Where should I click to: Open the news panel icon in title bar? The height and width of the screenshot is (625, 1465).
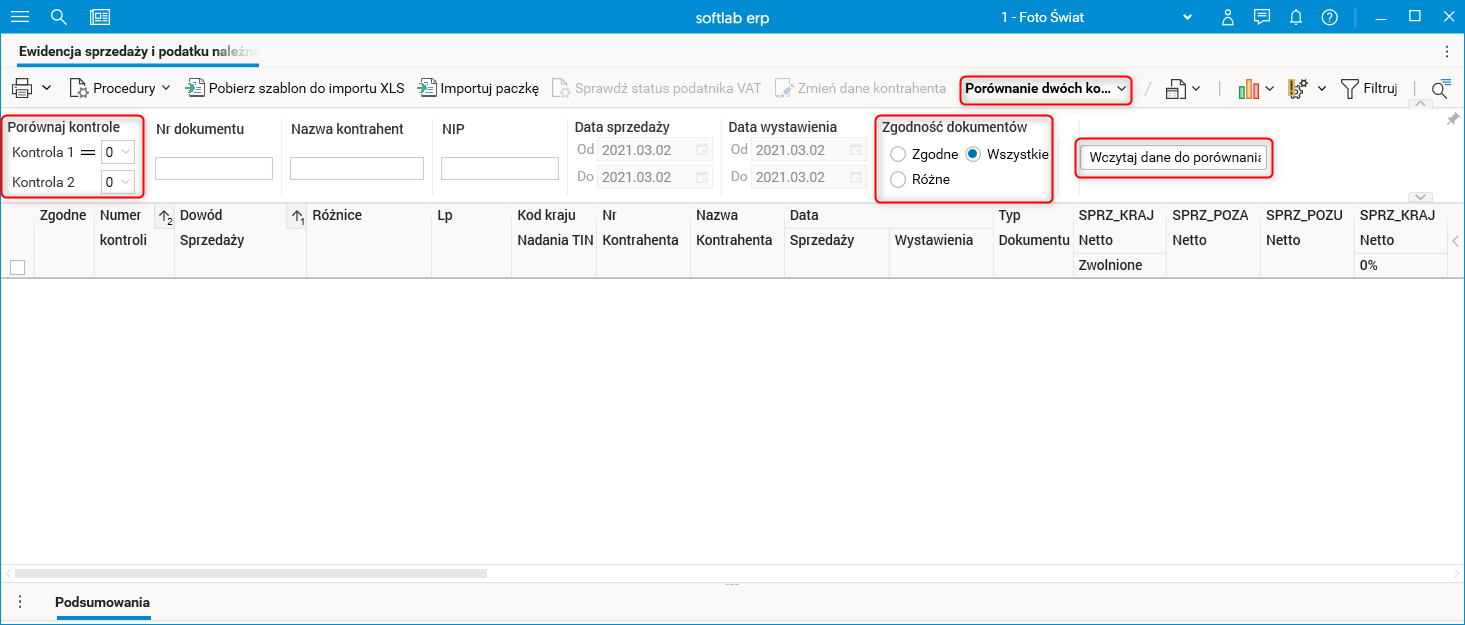[x=100, y=17]
